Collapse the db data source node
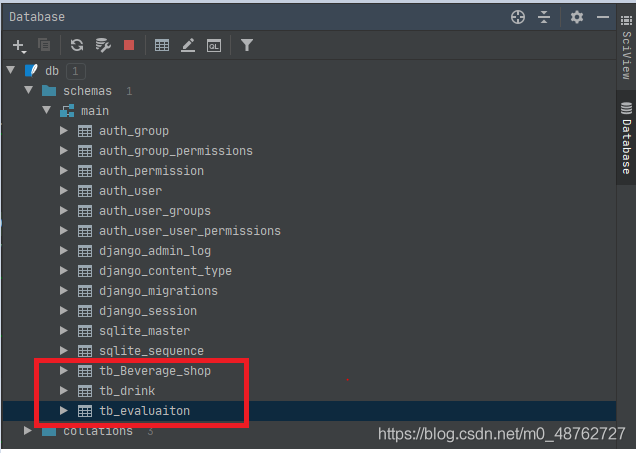This screenshot has width=636, height=453. coord(11,70)
